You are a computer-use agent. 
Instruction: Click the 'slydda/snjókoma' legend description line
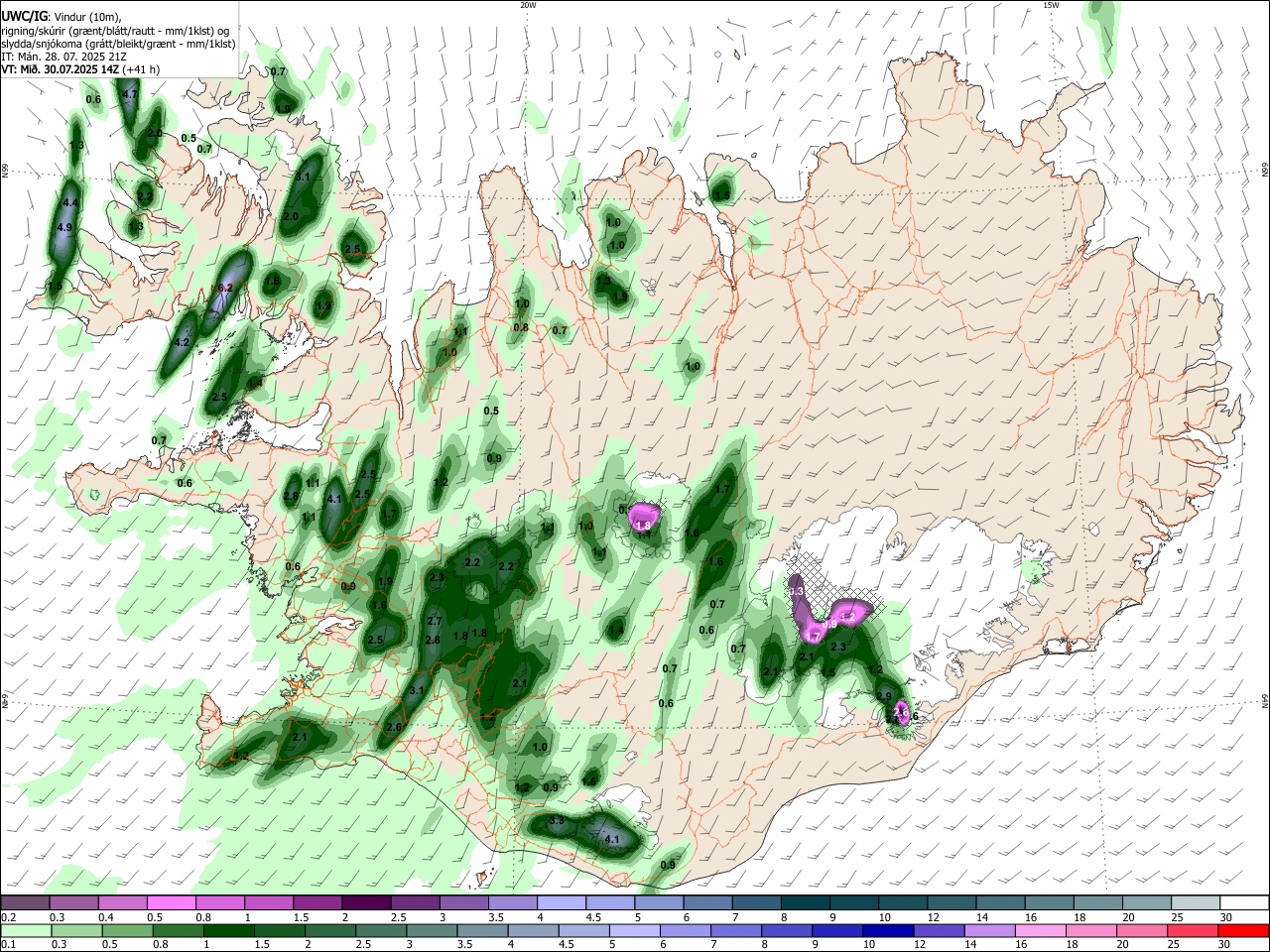118,44
